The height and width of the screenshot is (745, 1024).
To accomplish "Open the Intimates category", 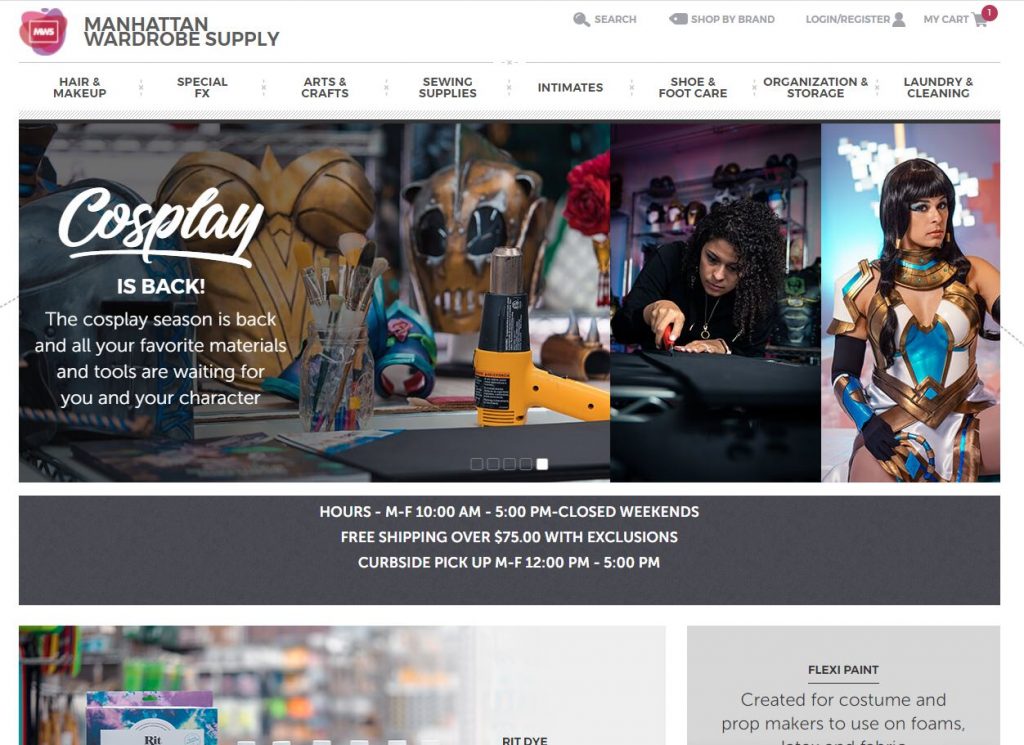I will pos(570,87).
